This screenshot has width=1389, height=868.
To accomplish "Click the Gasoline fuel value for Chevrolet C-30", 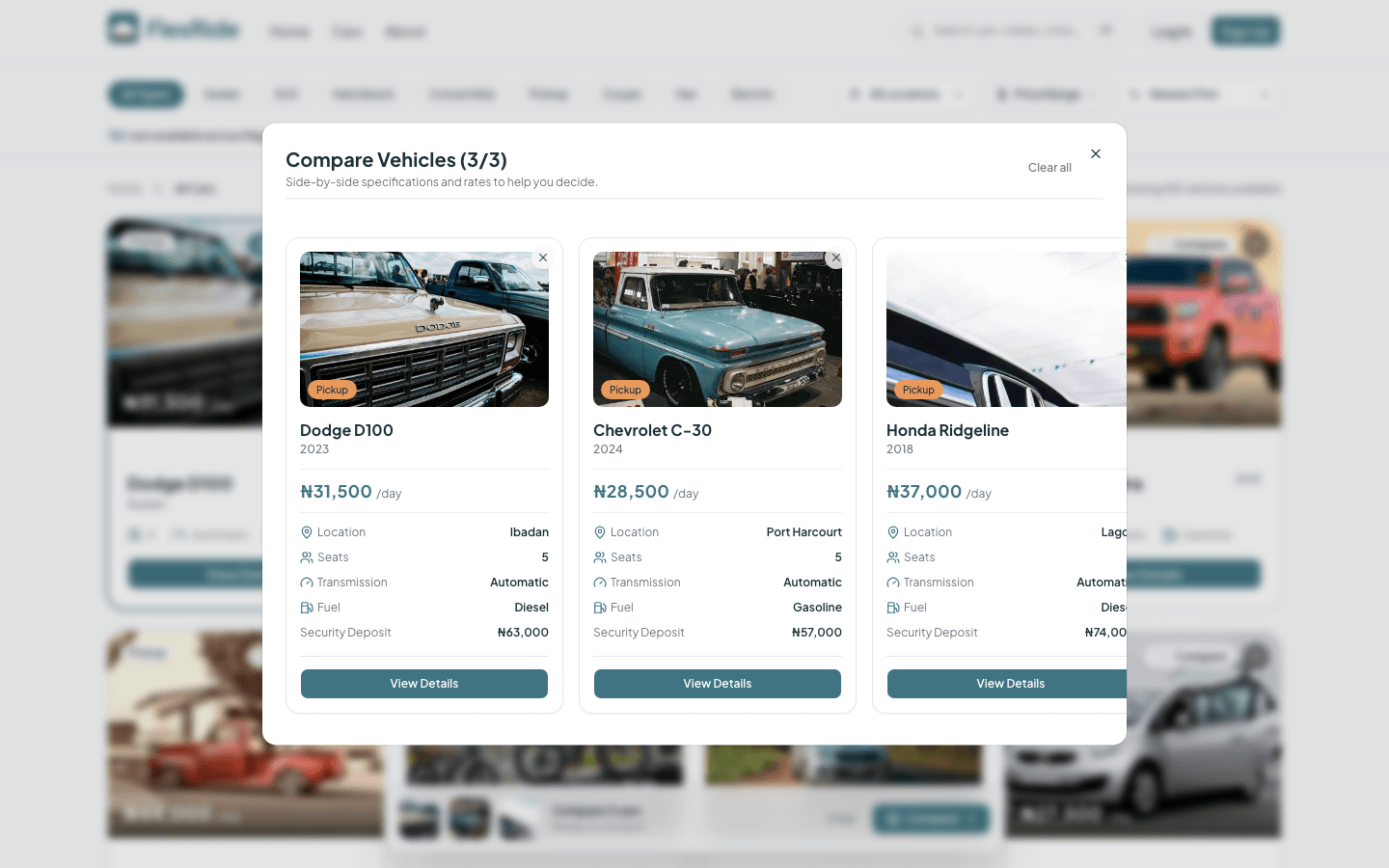I will coord(817,608).
